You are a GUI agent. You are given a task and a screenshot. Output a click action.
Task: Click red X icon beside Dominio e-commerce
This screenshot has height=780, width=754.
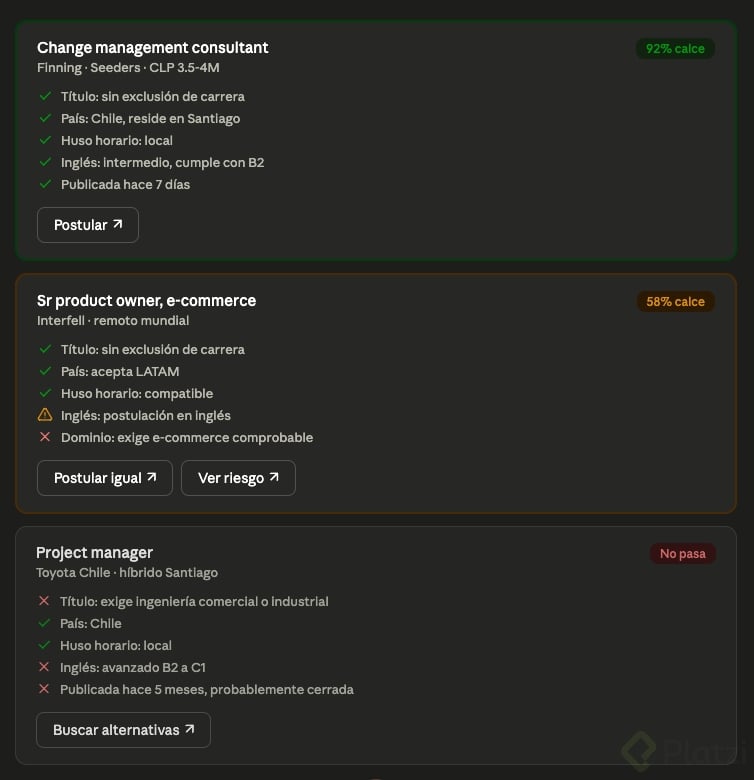[45, 437]
